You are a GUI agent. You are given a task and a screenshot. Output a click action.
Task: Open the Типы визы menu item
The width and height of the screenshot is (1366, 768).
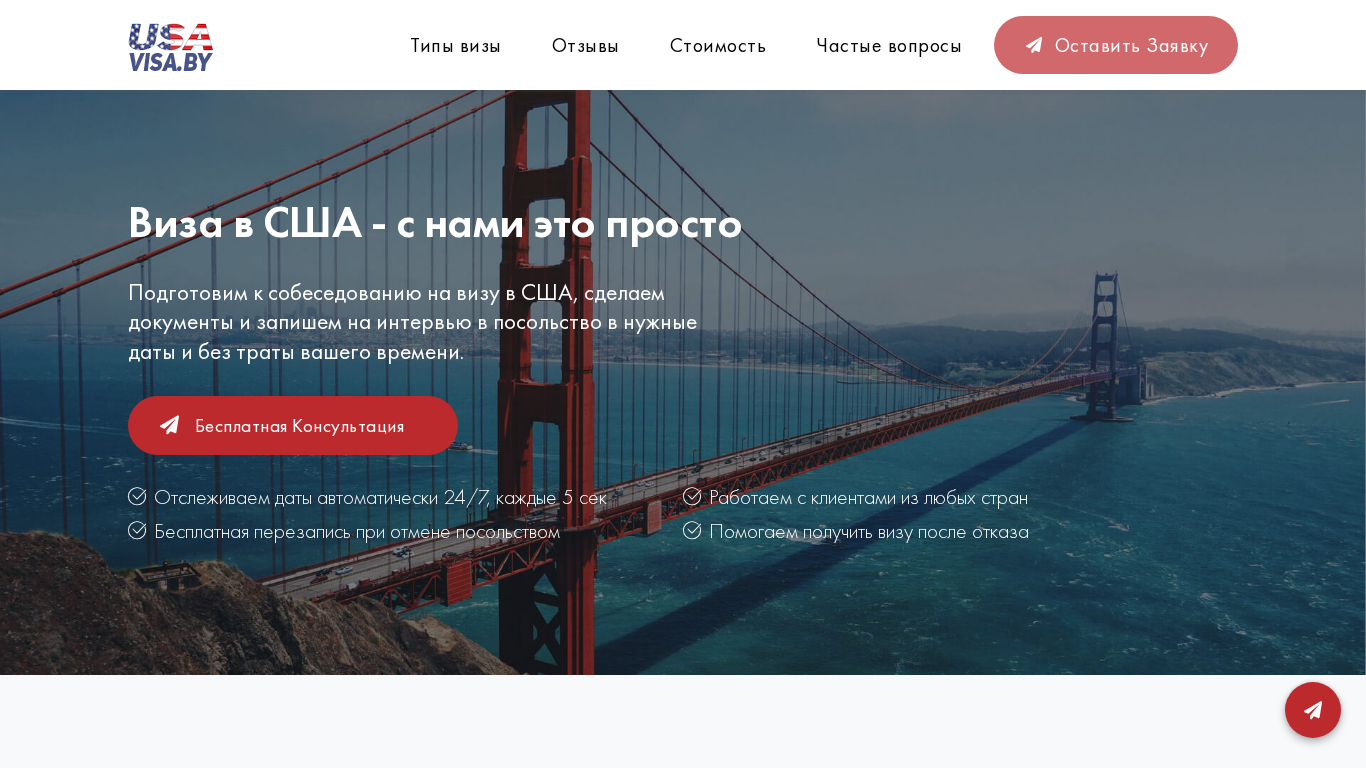tap(455, 45)
